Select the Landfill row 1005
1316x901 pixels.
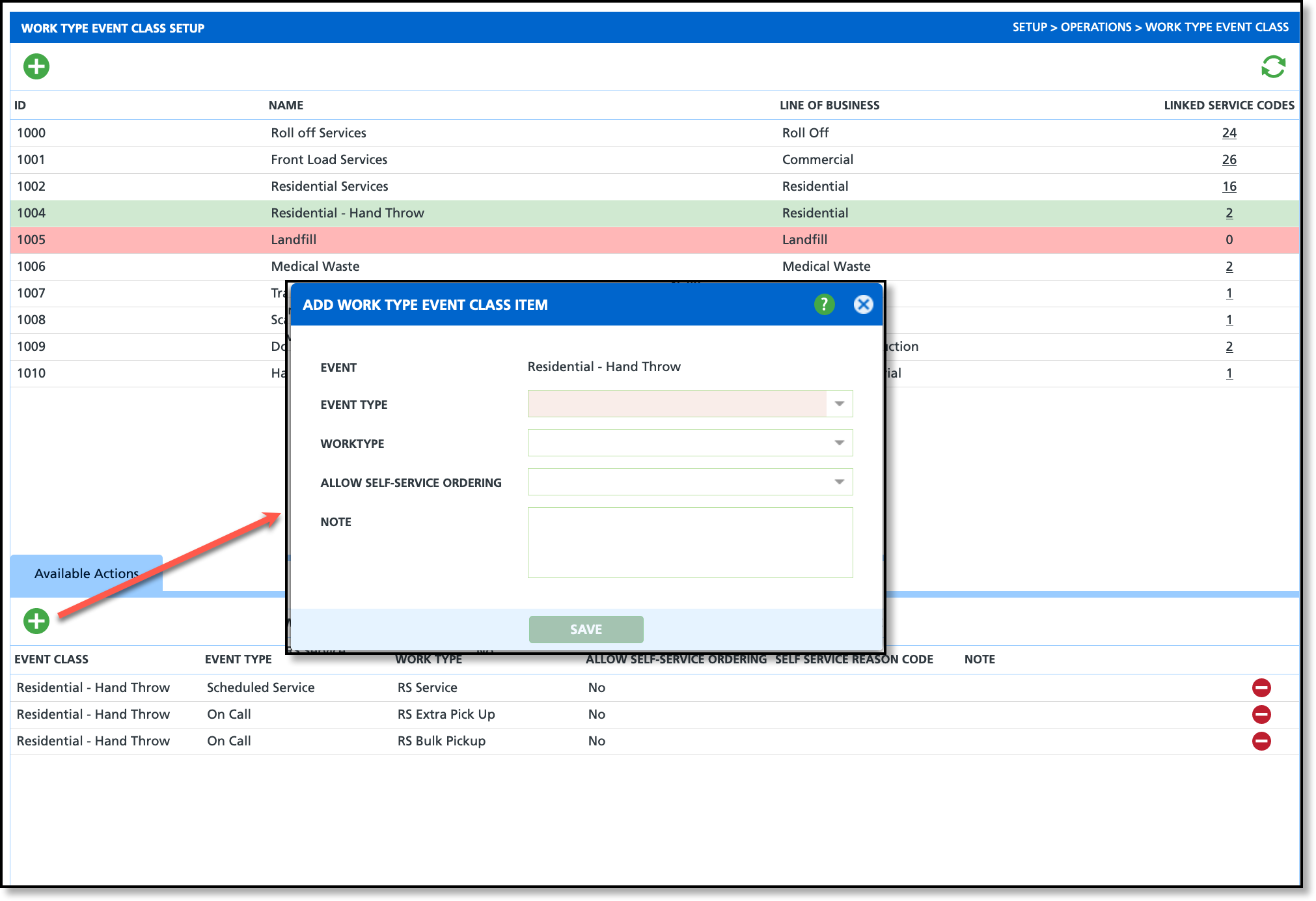pos(293,240)
